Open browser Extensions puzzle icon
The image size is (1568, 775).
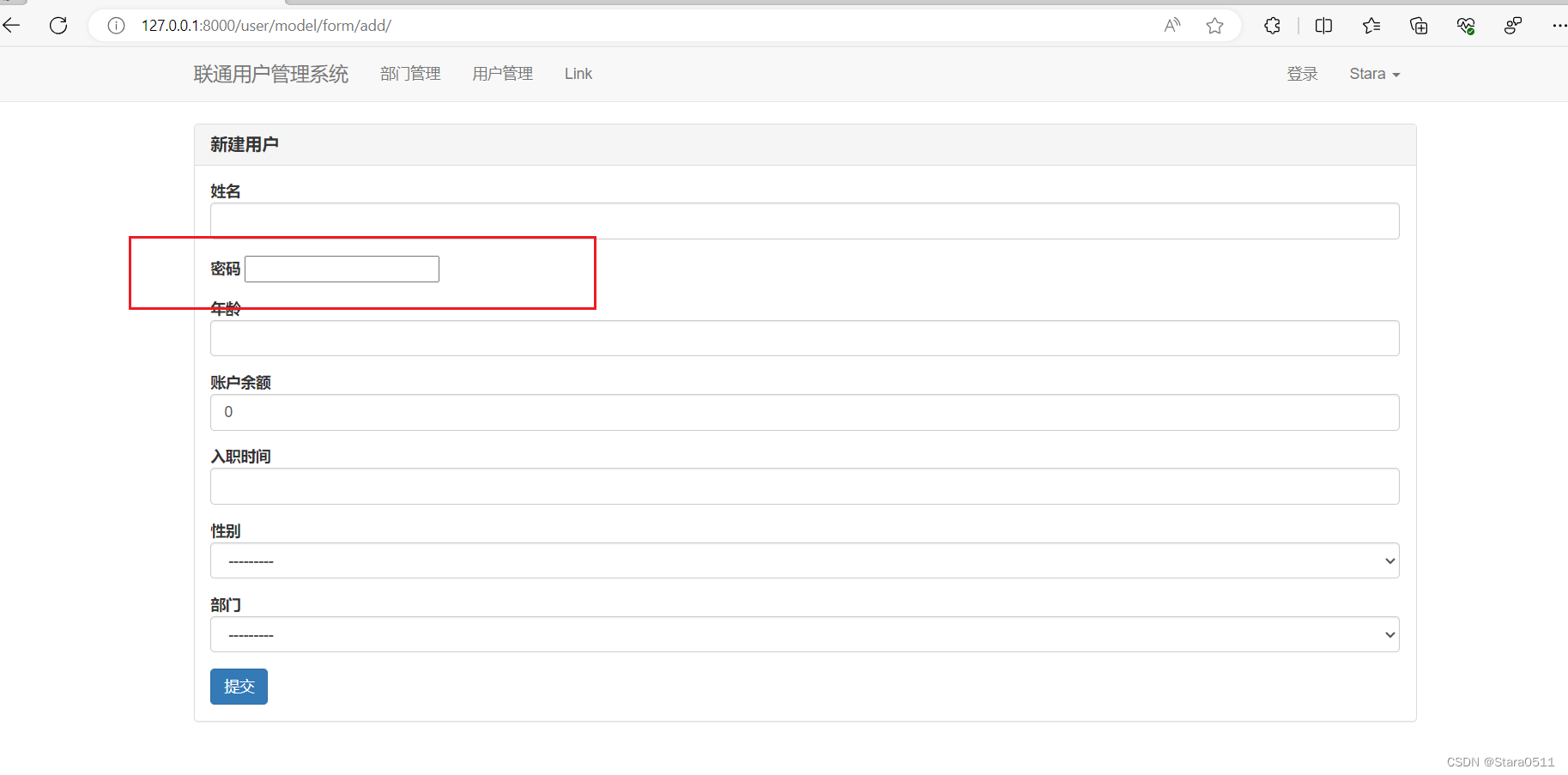point(1273,26)
